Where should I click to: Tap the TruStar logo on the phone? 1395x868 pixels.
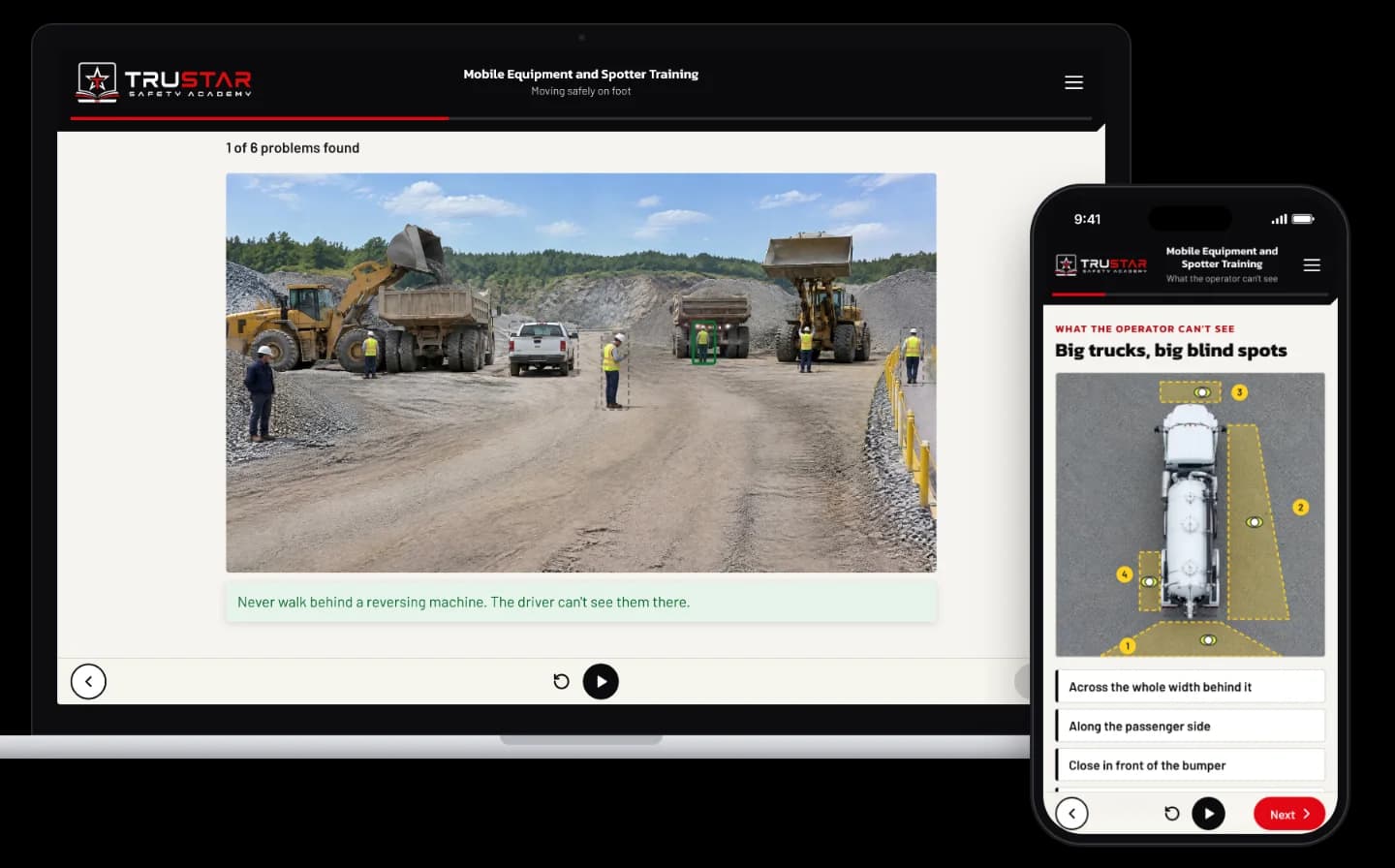pyautogui.click(x=1100, y=264)
